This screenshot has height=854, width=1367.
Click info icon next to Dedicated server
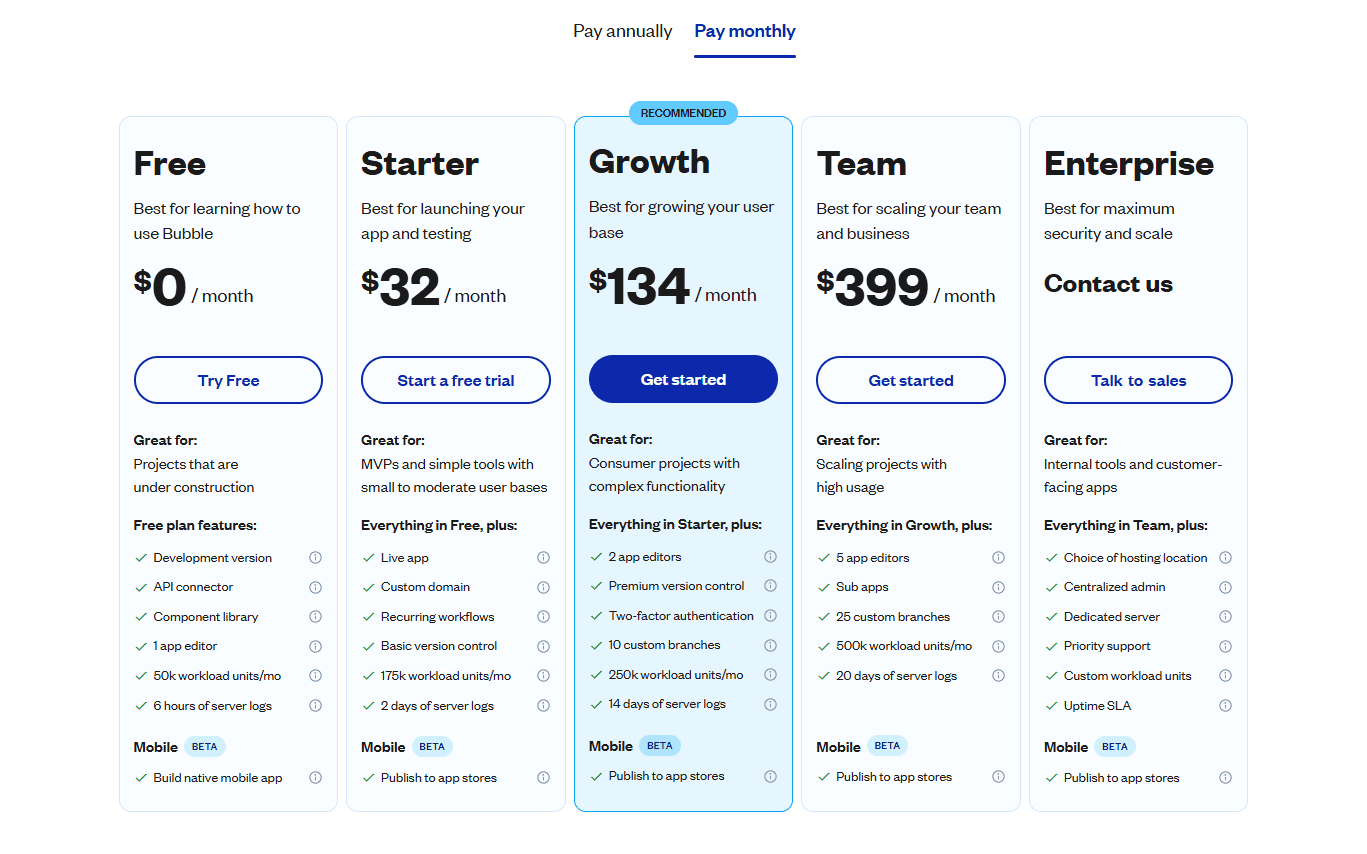pos(1225,617)
